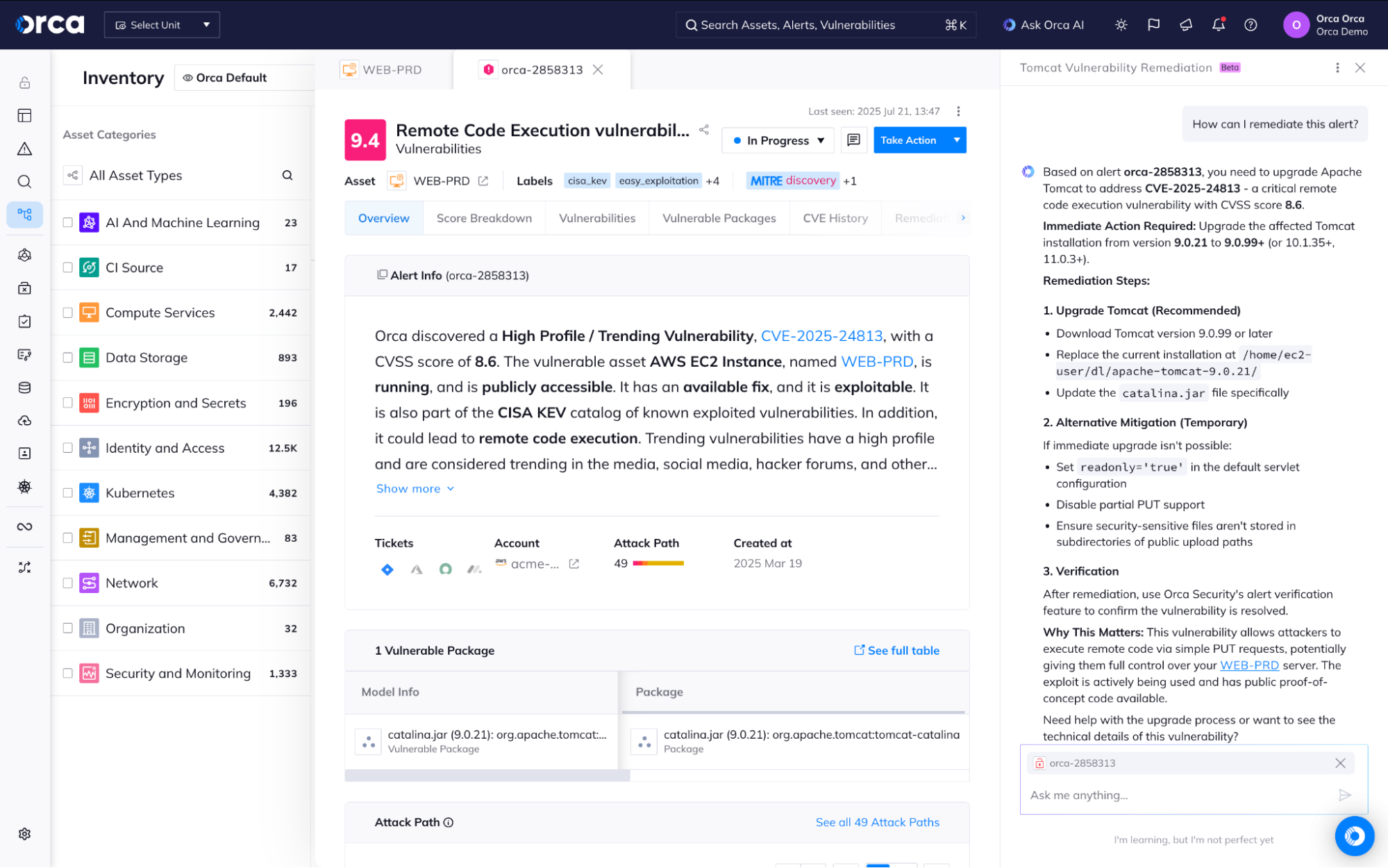The image size is (1388, 868).
Task: Send the message using the arrow icon
Action: pyautogui.click(x=1345, y=796)
